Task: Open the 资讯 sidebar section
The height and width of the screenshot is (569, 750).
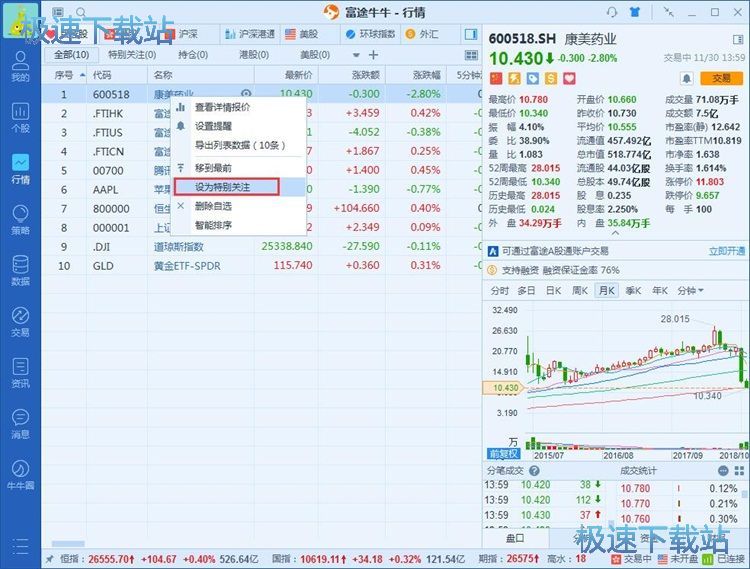Action: pyautogui.click(x=20, y=373)
